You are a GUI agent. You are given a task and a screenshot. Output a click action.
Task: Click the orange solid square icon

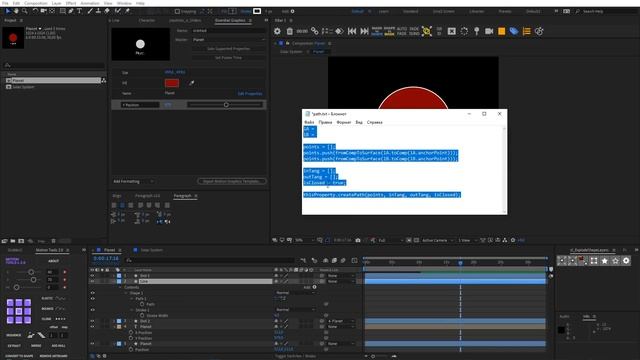tap(501, 31)
